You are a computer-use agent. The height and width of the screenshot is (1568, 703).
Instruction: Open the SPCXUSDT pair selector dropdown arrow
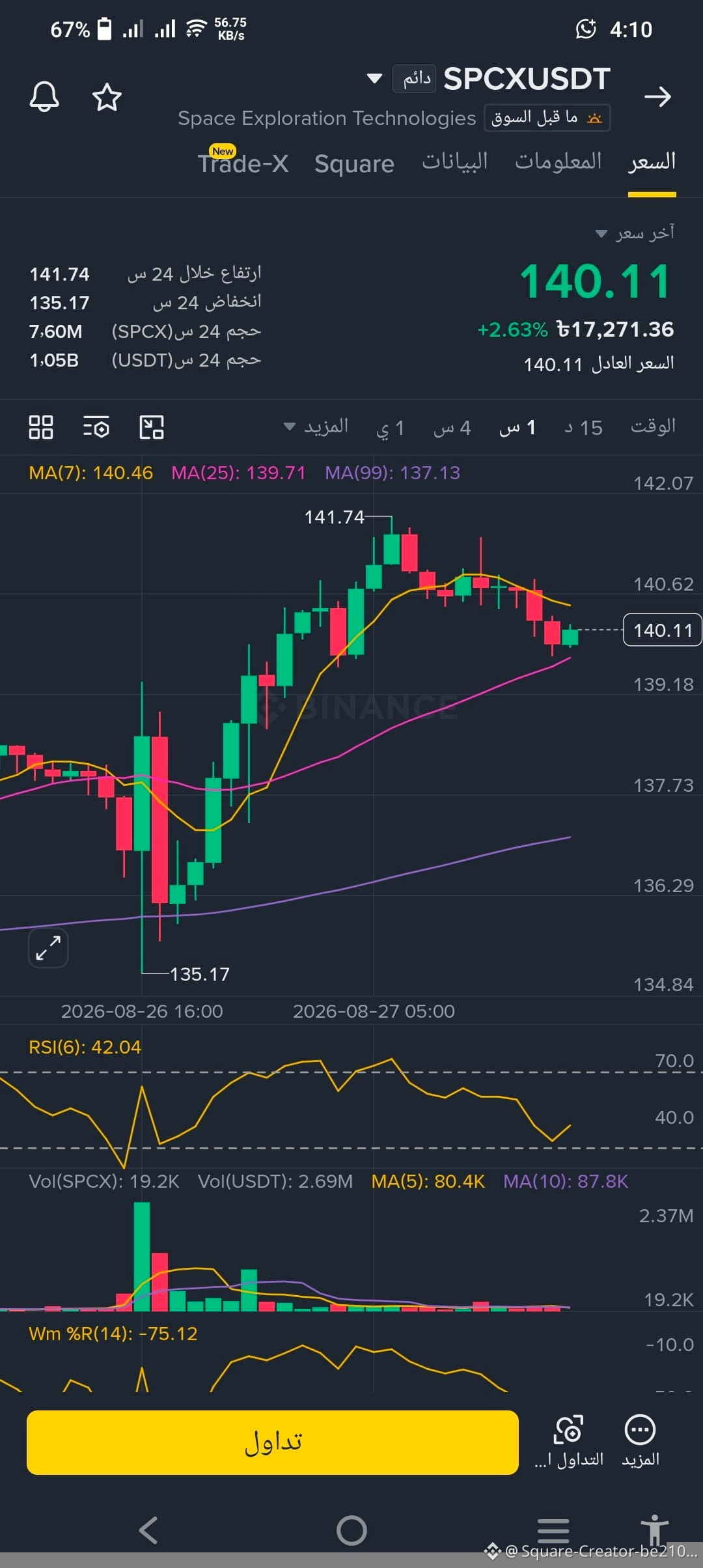[374, 79]
